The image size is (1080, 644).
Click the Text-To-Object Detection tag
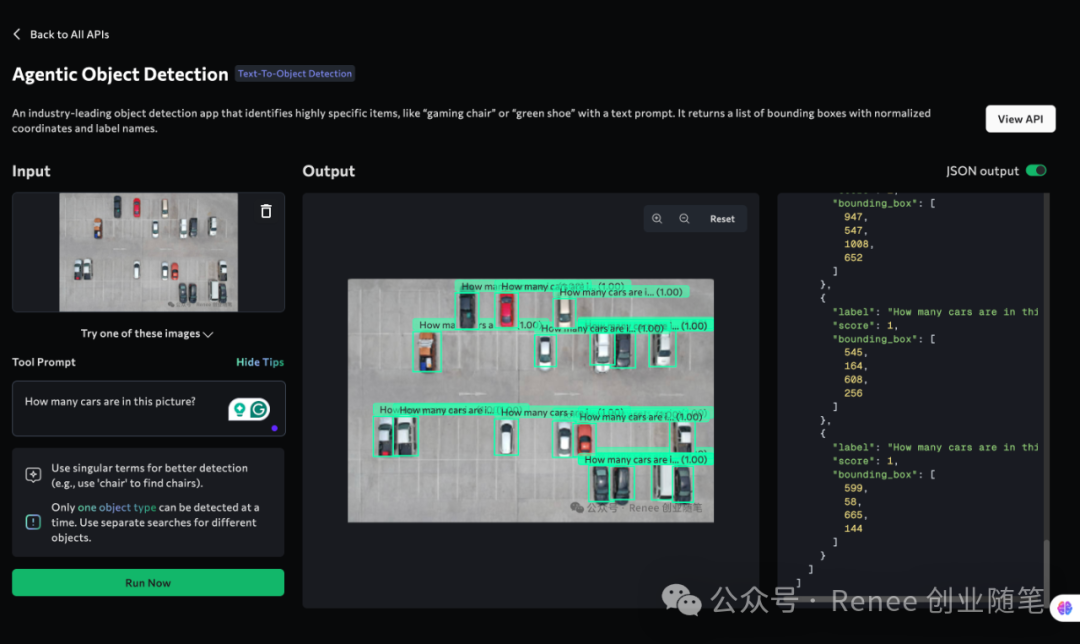295,74
